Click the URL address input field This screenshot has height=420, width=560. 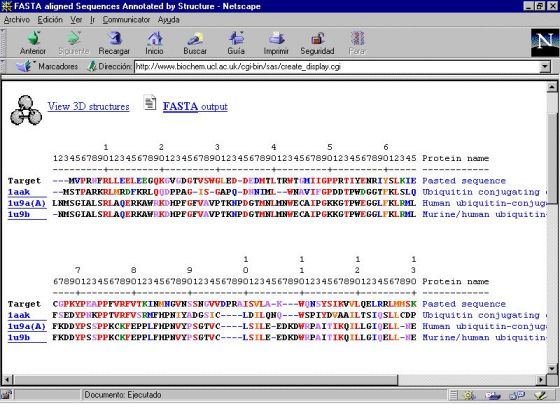(x=337, y=66)
